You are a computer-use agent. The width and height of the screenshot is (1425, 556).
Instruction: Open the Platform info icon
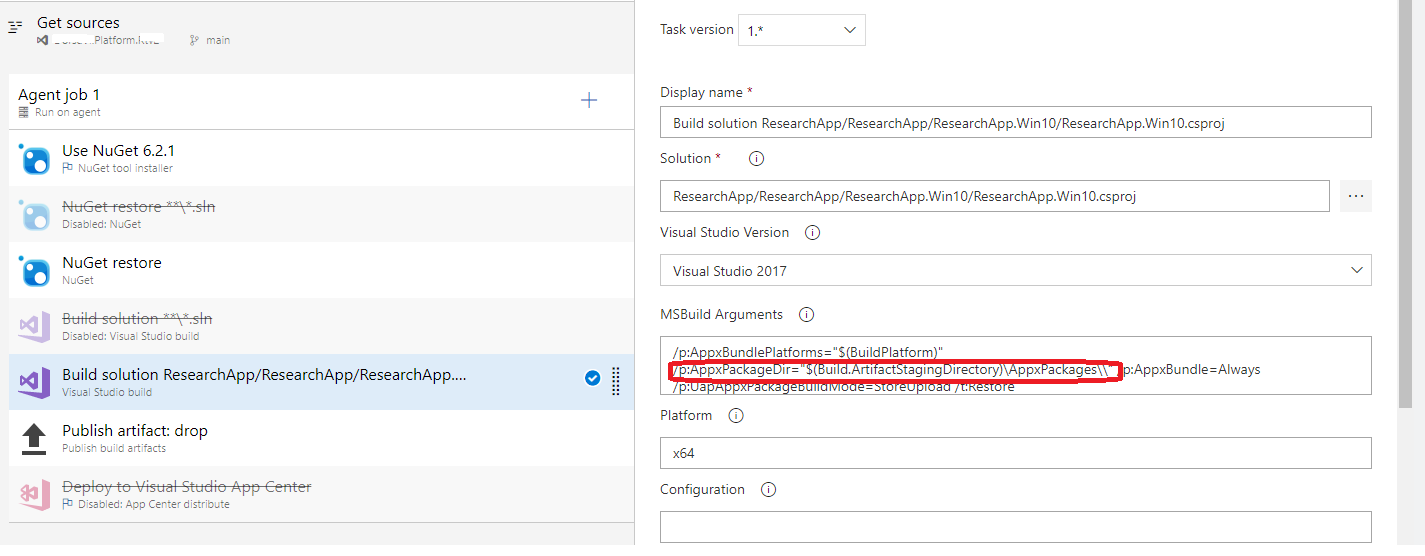(736, 416)
